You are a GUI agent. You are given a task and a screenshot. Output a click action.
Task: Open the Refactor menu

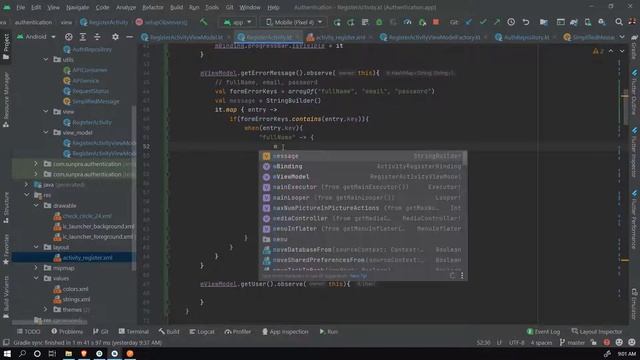coord(153,7)
